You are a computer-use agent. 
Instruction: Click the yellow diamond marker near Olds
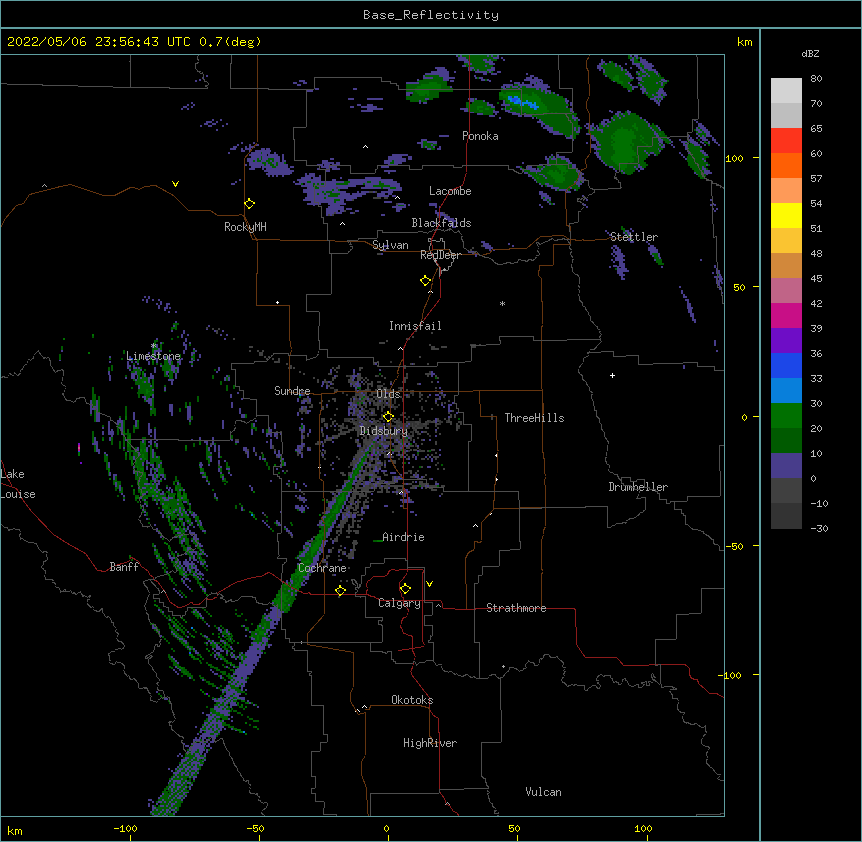click(388, 416)
